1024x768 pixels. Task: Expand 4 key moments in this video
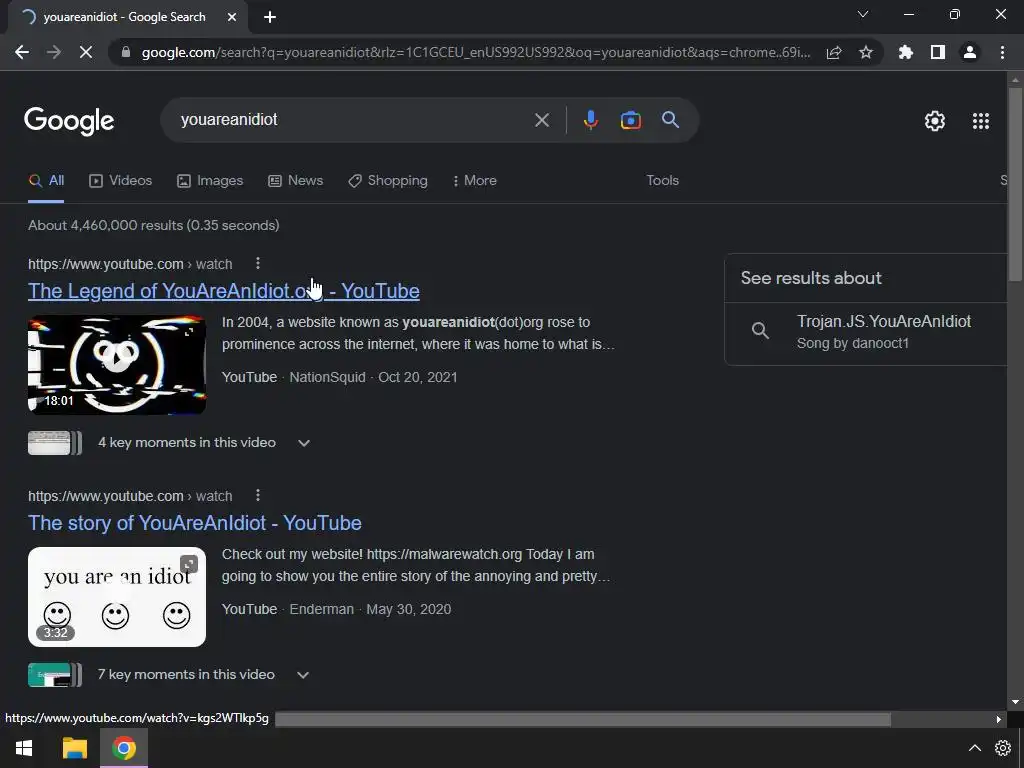pyautogui.click(x=169, y=443)
